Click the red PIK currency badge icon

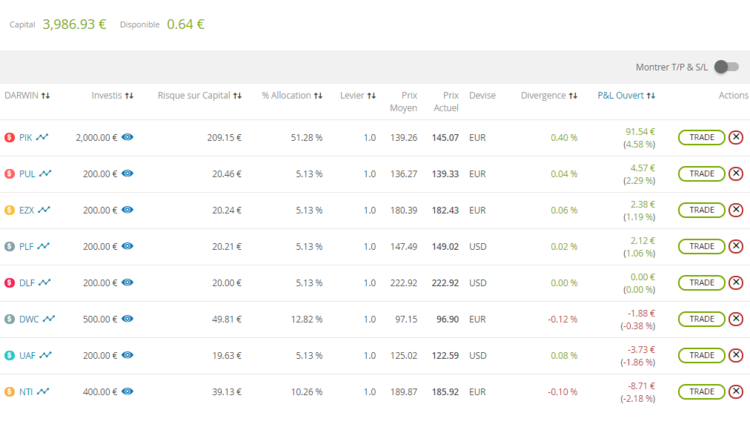[9, 137]
